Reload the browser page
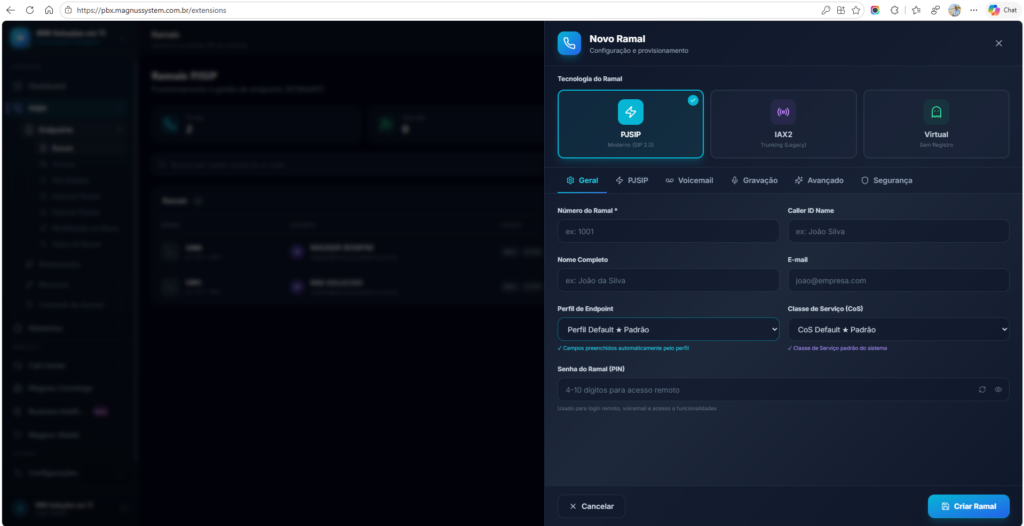Image resolution: width=1024 pixels, height=526 pixels. coord(29,10)
